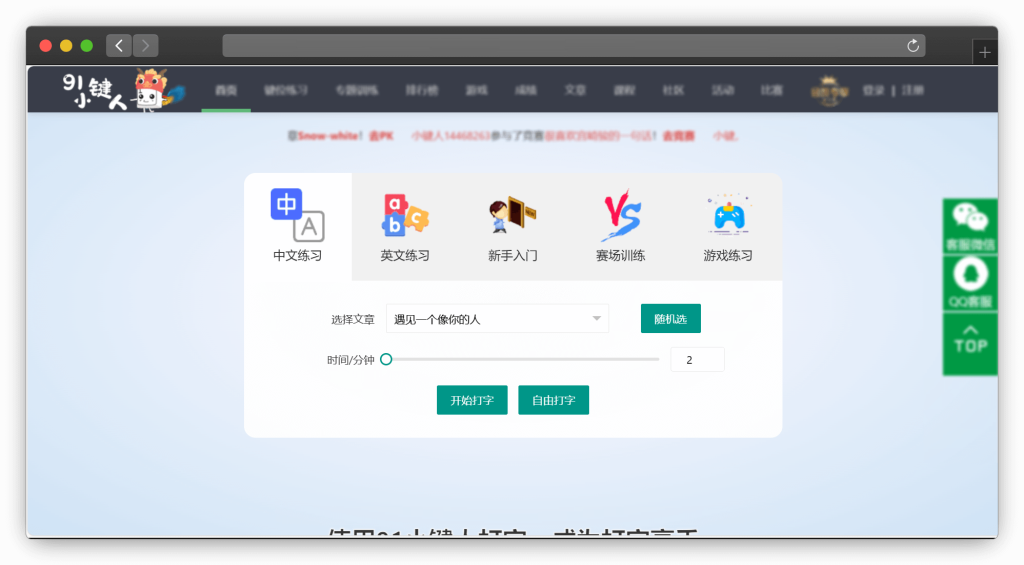Image resolution: width=1024 pixels, height=565 pixels.
Task: Click the 随机选 button
Action: [x=671, y=319]
